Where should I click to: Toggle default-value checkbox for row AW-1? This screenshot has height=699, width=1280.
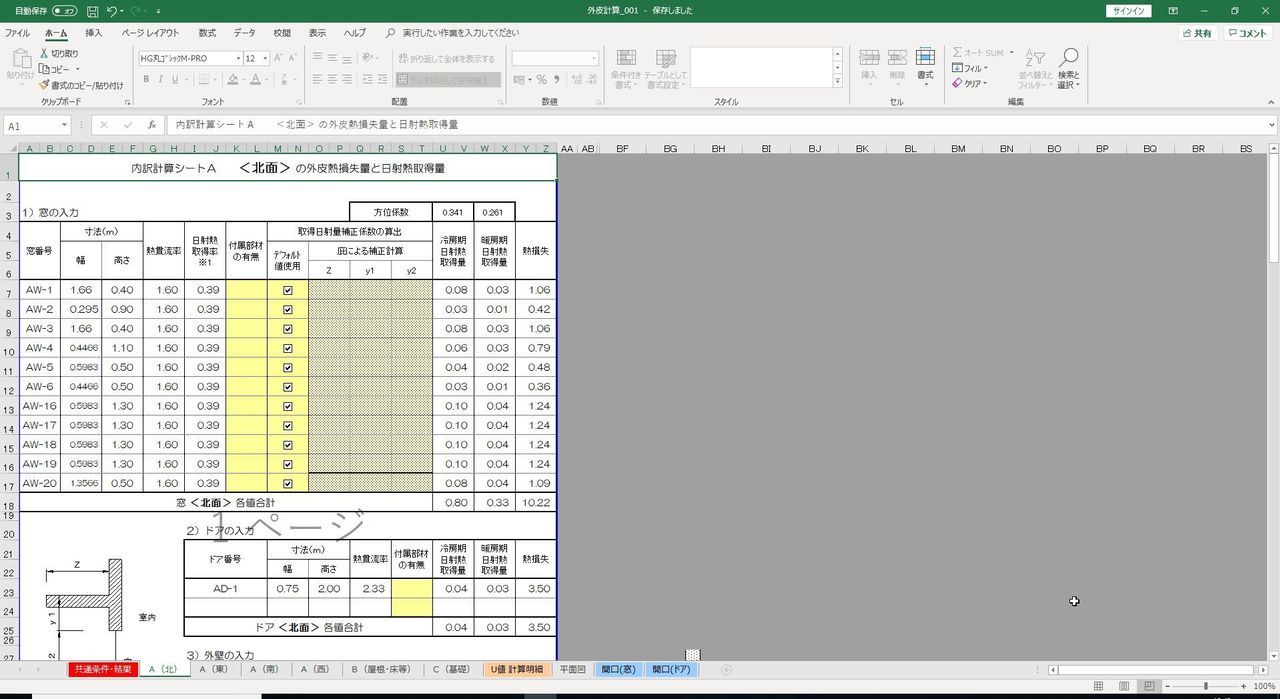[x=288, y=290]
